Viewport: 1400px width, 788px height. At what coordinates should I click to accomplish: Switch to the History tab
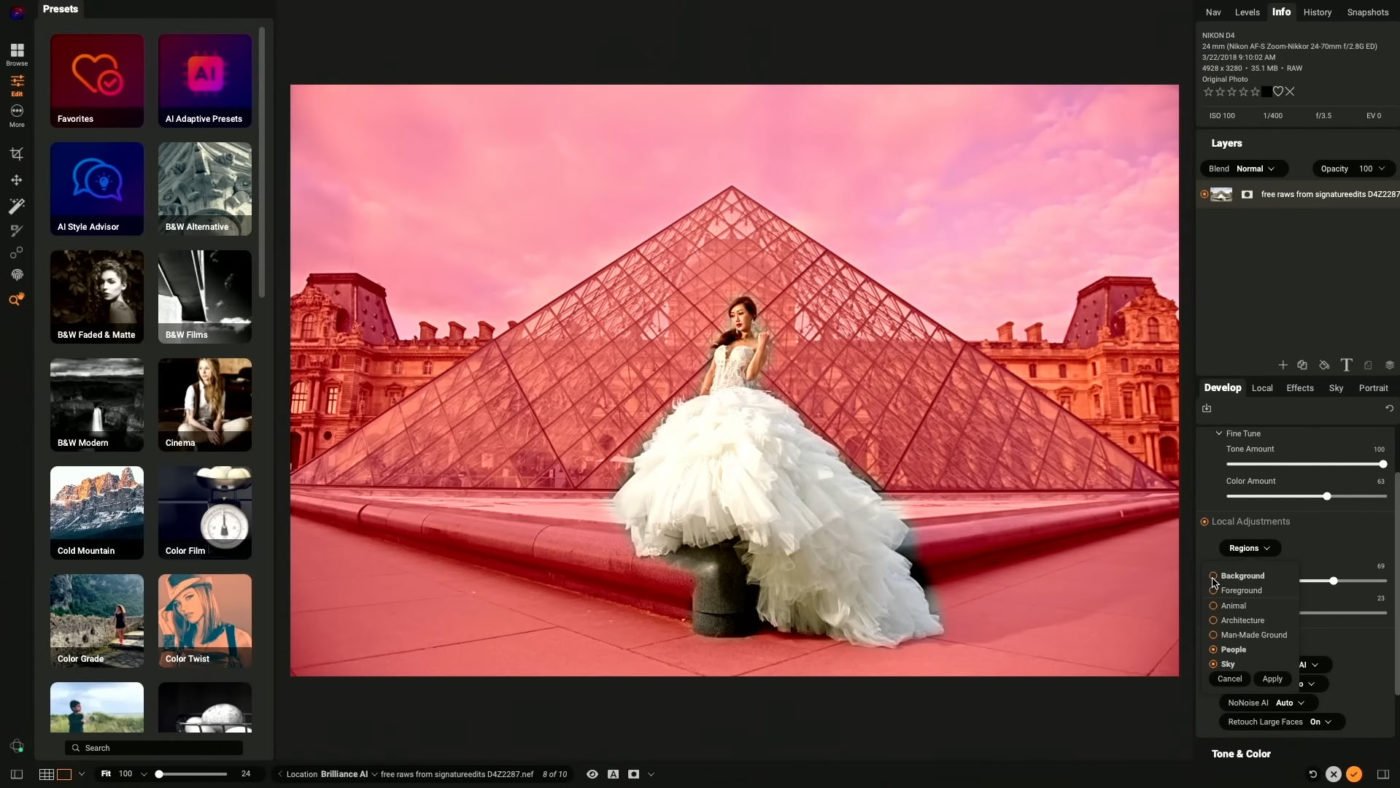click(1317, 12)
